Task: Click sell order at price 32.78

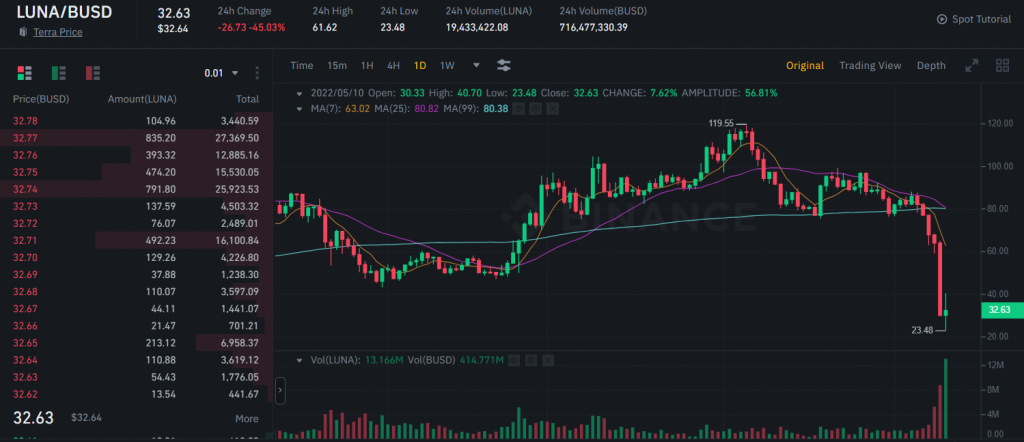Action: click(x=136, y=121)
